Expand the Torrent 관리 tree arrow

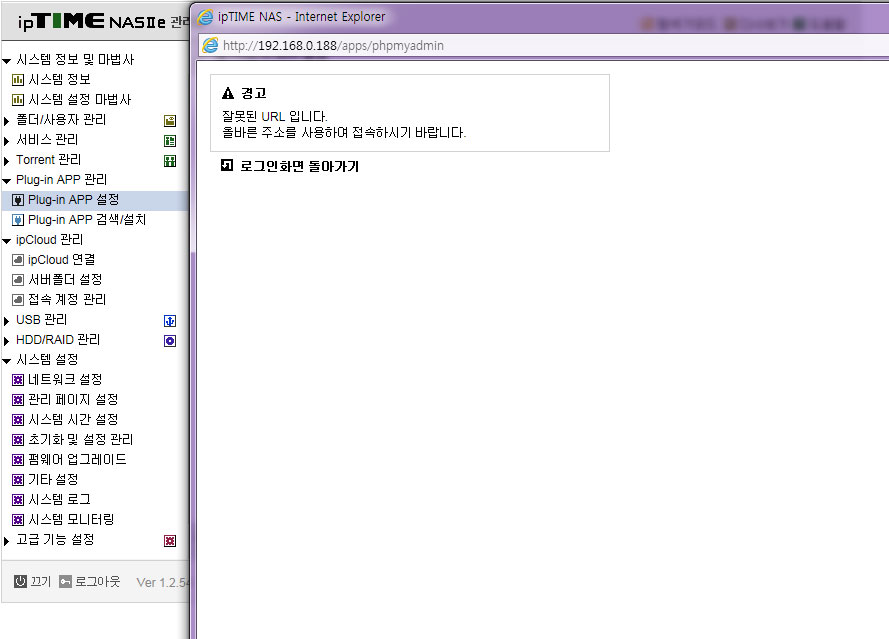click(6, 161)
